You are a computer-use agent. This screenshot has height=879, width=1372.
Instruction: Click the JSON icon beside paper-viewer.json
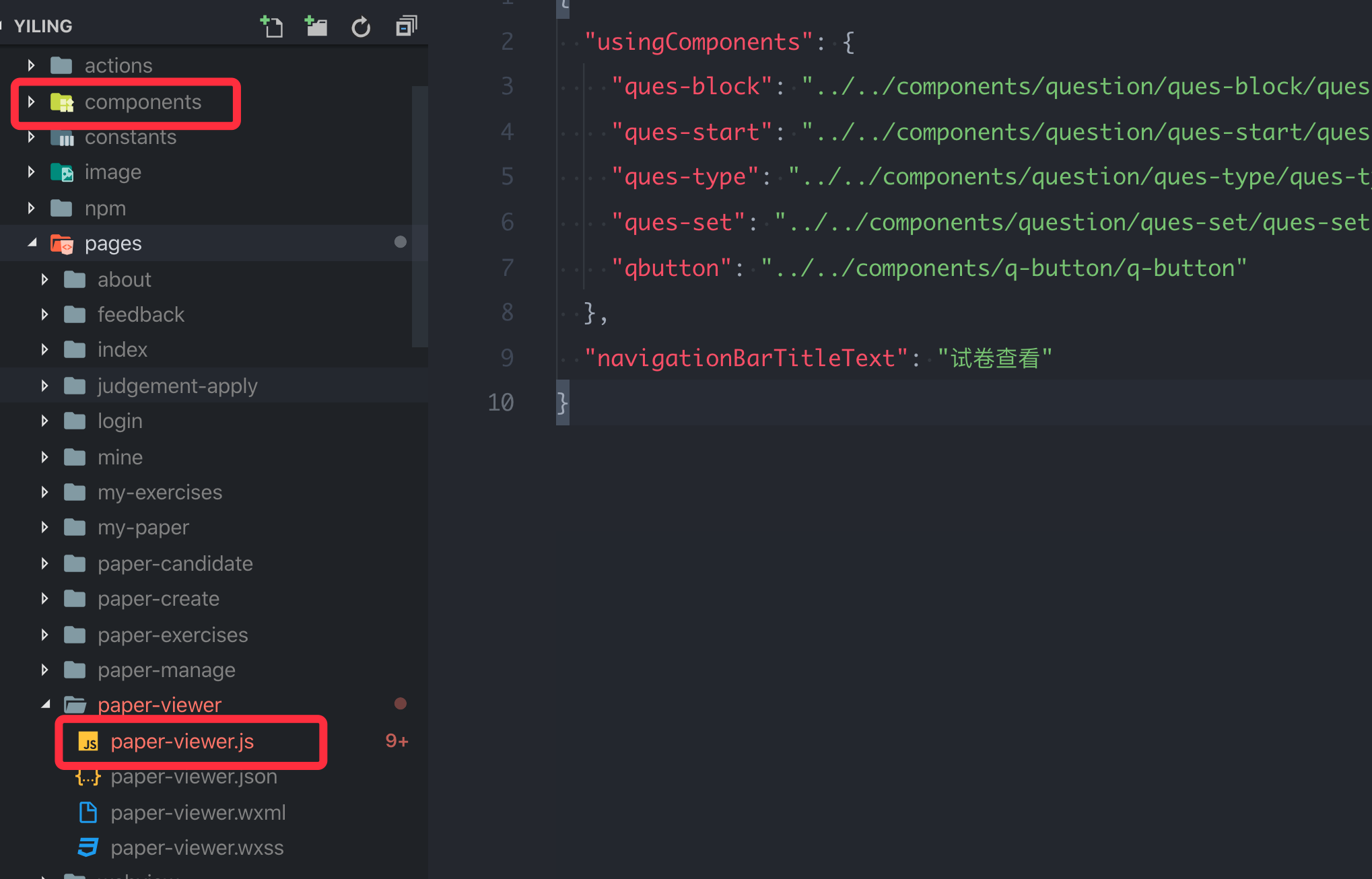pyautogui.click(x=88, y=777)
